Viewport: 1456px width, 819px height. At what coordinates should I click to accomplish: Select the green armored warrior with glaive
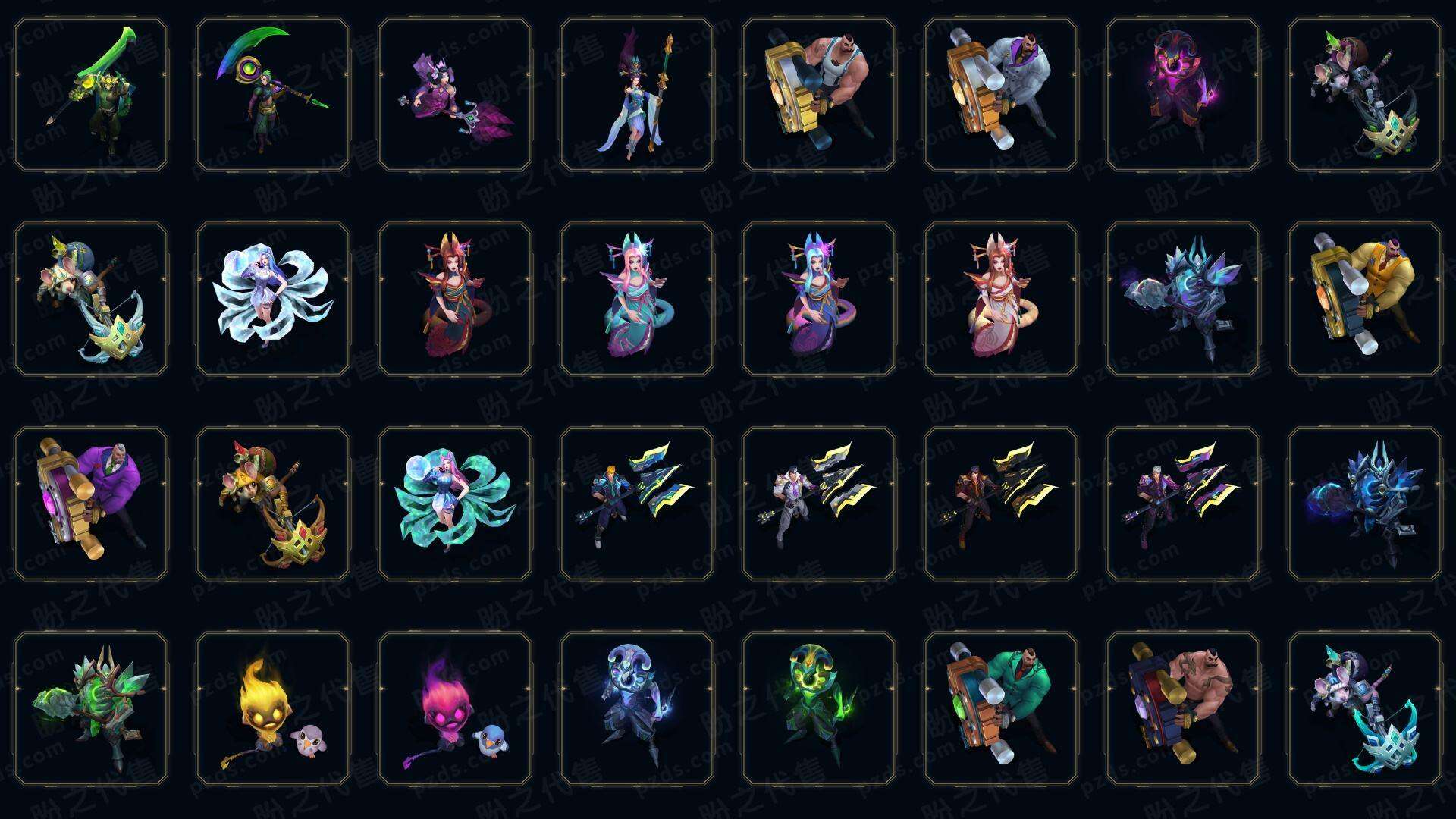(x=91, y=95)
